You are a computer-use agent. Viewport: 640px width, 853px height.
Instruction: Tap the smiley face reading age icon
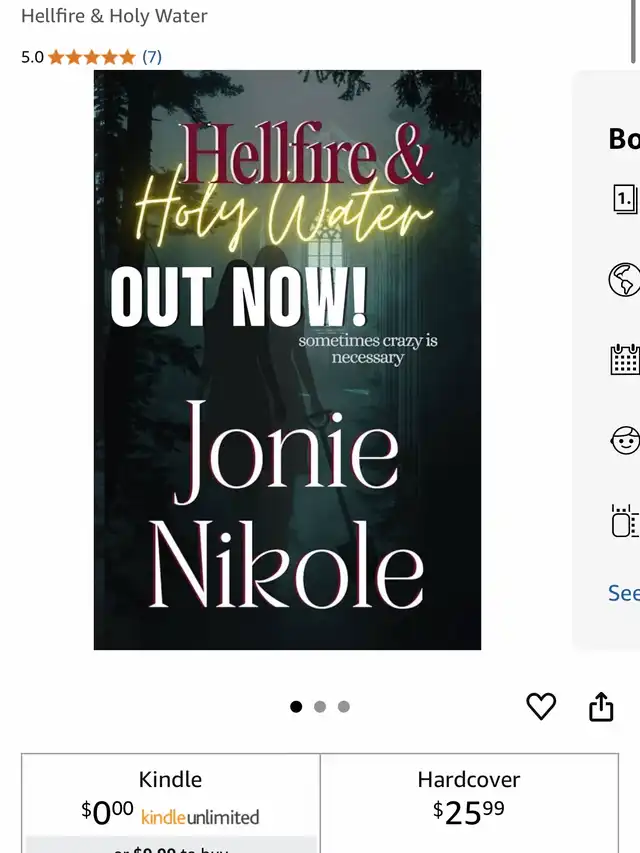click(625, 440)
